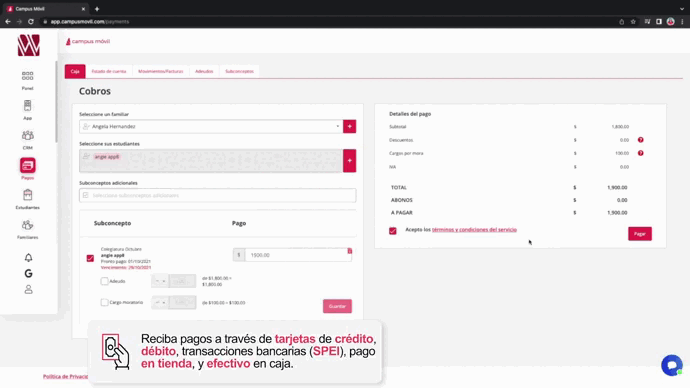Viewport: 690px width, 388px height.
Task: Reload the browser page
Action: [x=31, y=22]
